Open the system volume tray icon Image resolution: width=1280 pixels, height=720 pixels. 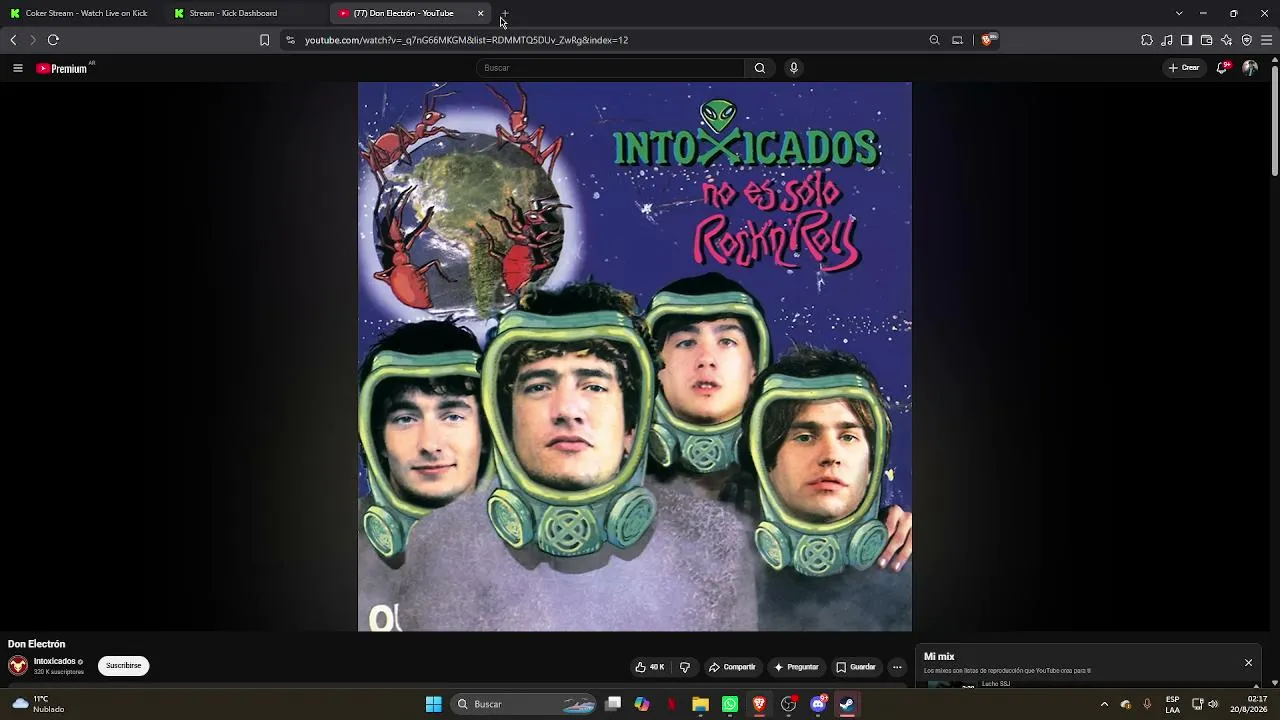pos(1214,704)
